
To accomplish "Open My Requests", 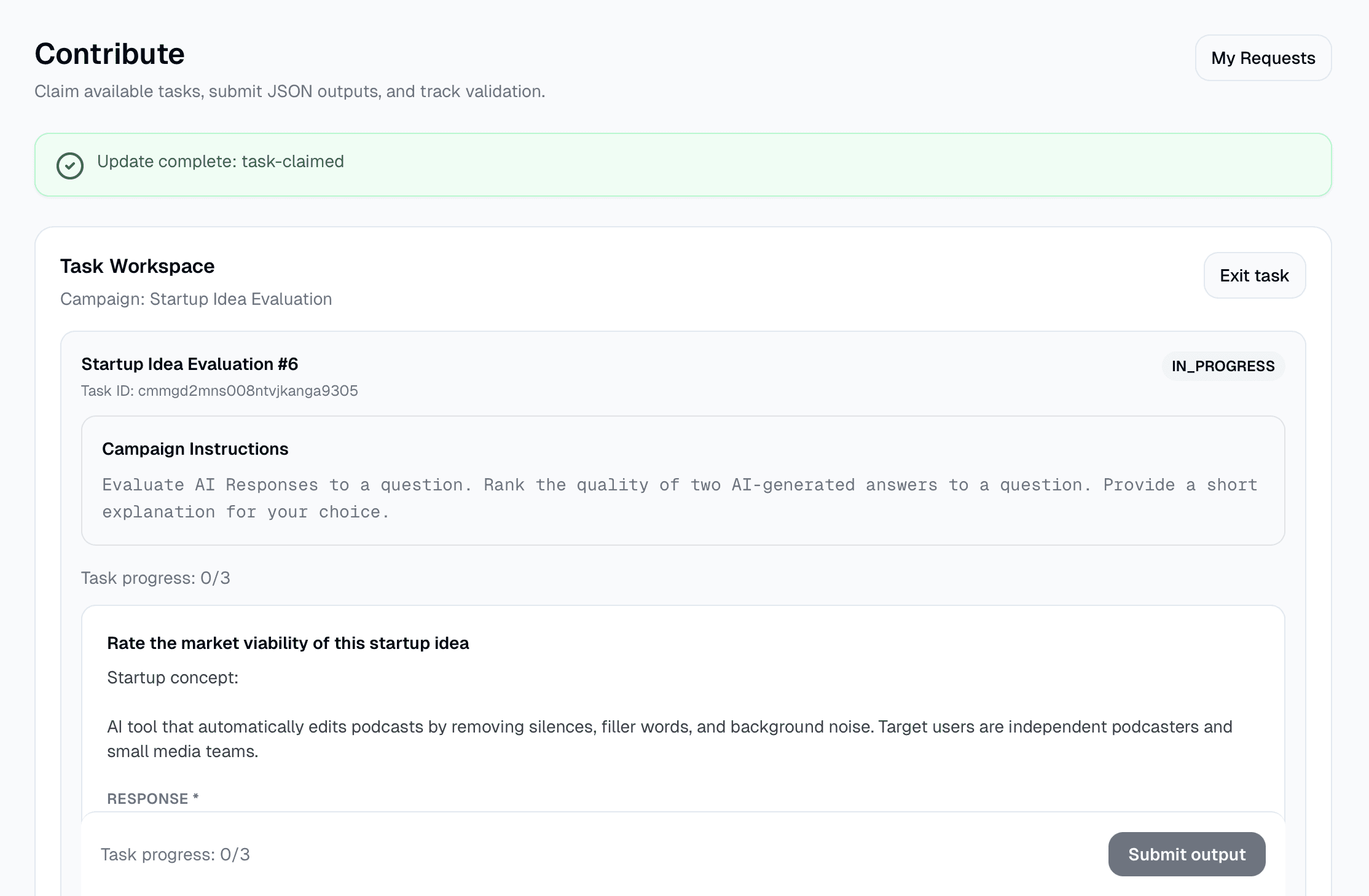I will pyautogui.click(x=1262, y=58).
